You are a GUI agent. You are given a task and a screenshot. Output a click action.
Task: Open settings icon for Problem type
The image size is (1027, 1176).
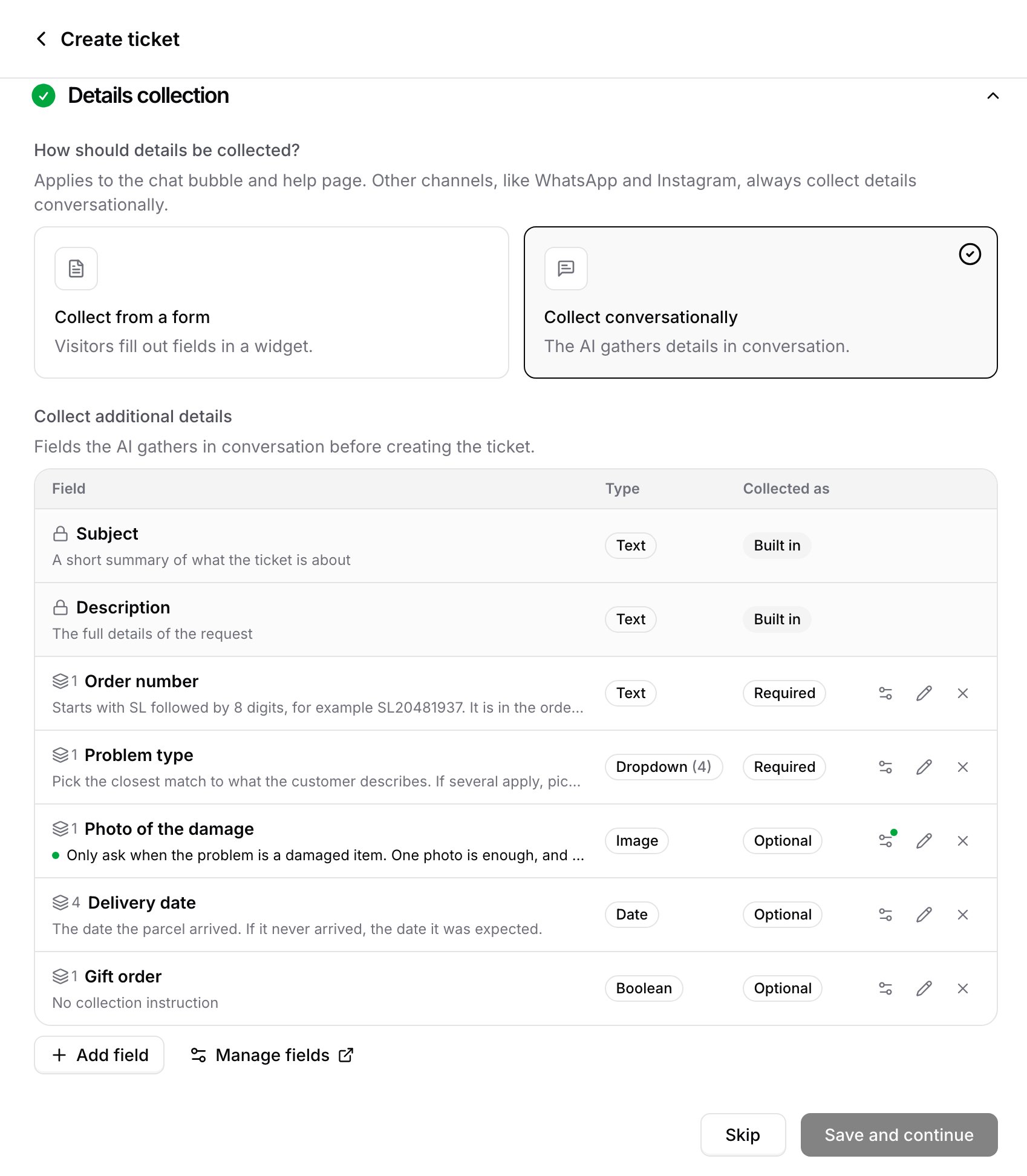tap(885, 767)
